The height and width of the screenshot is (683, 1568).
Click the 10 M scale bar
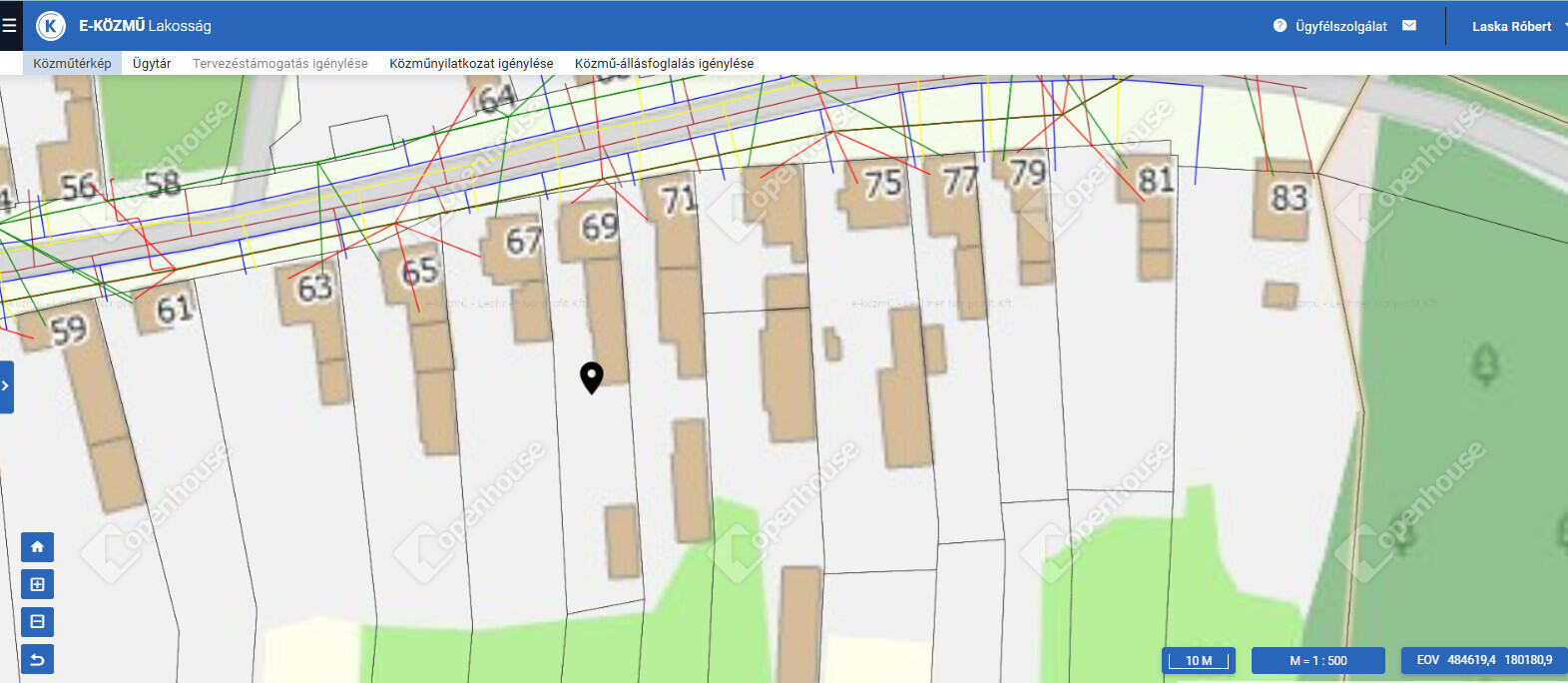(1199, 660)
